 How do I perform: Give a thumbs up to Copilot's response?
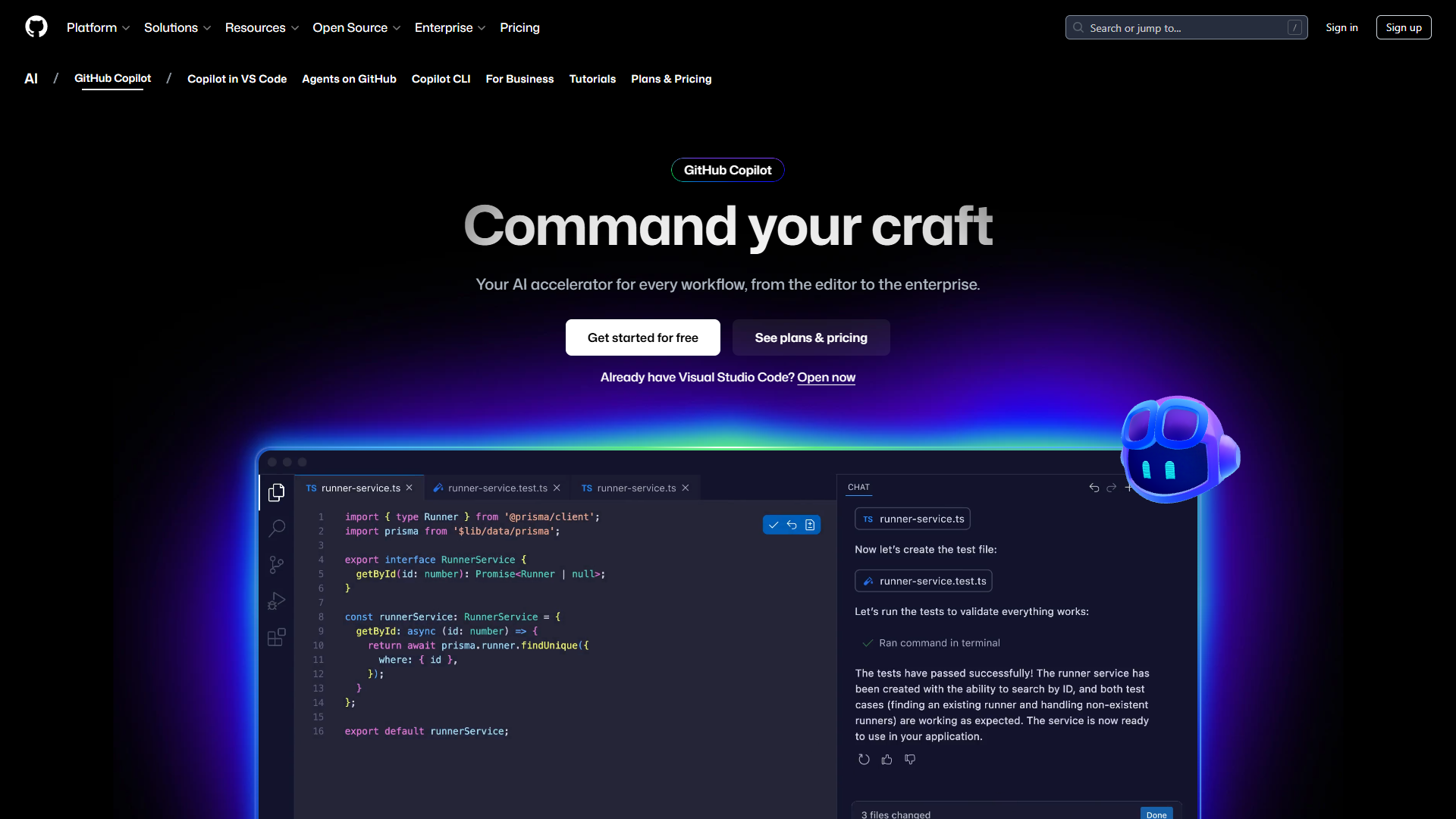point(886,759)
